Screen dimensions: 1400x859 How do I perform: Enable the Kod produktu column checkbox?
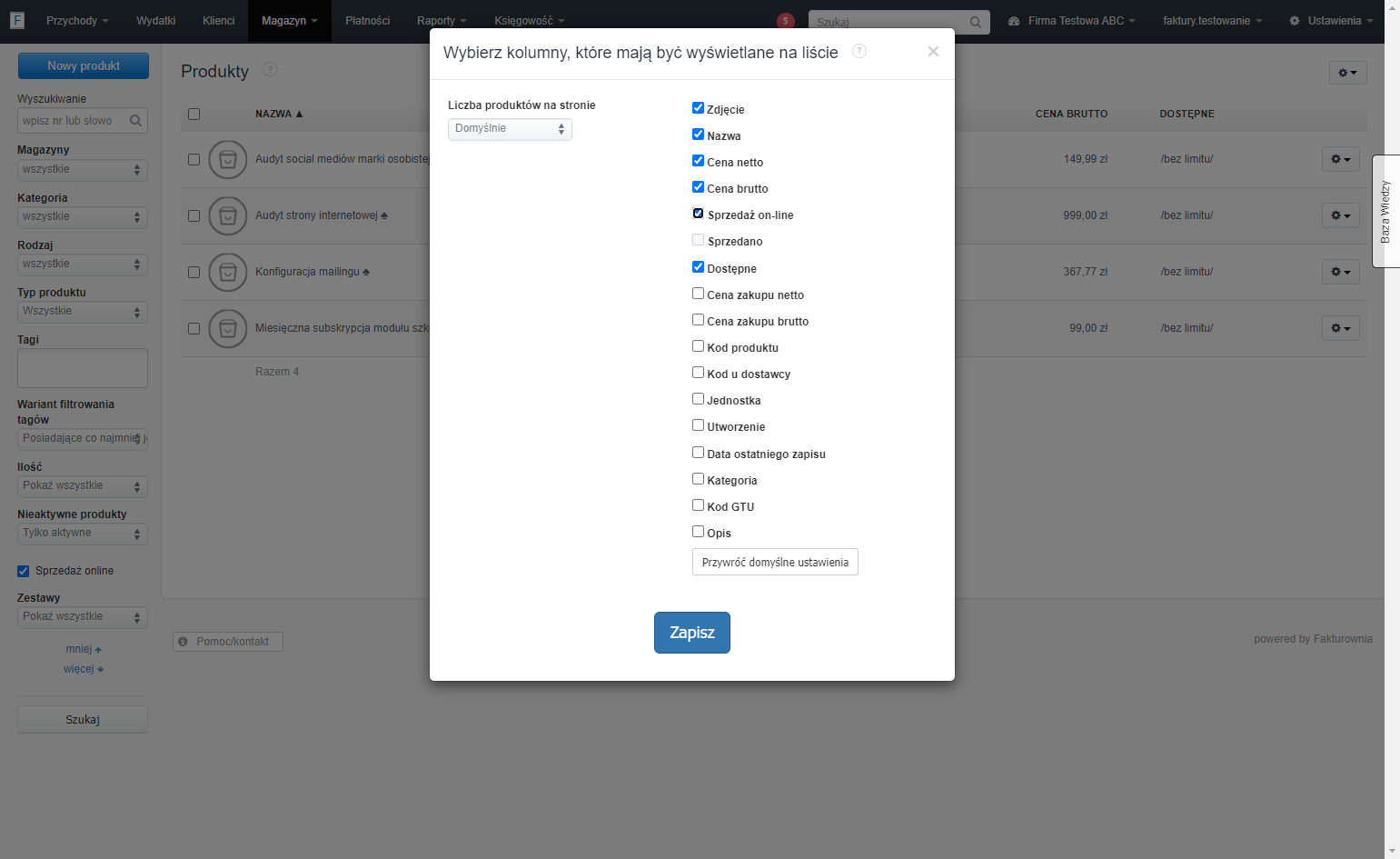tap(698, 346)
